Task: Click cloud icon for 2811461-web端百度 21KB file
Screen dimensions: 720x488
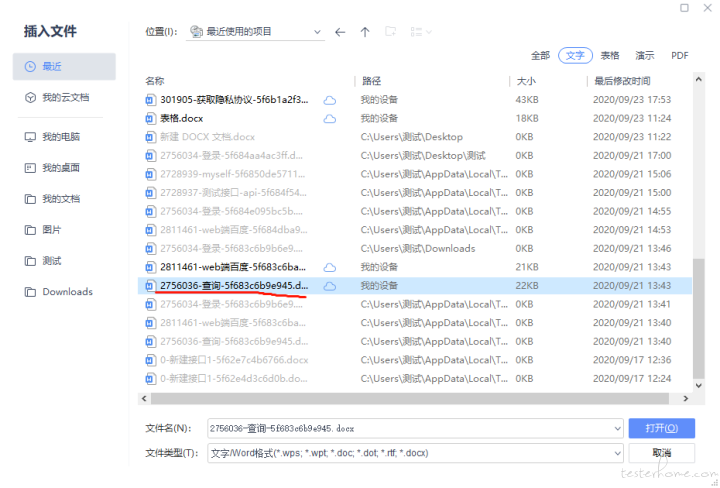Action: coord(330,267)
